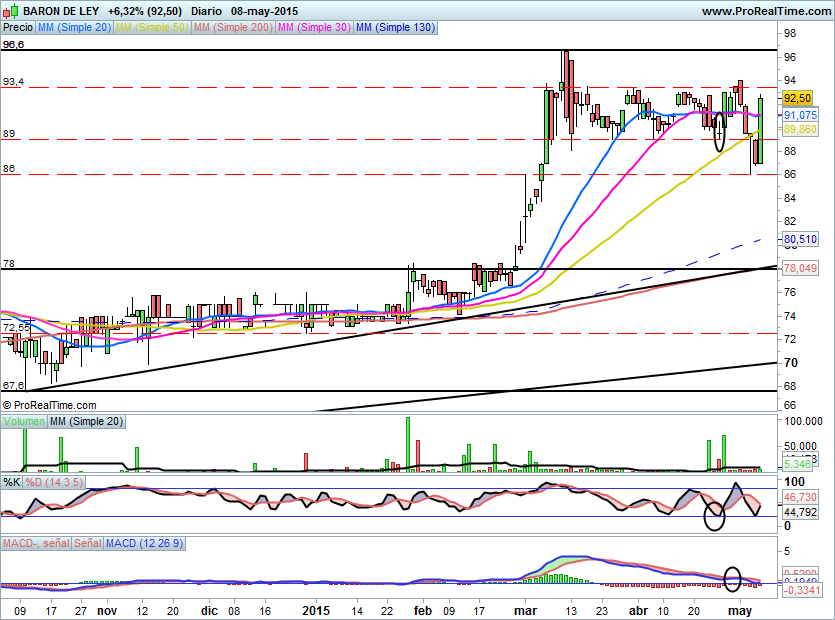
Task: Click the -0,3341 MACD value tag
Action: (801, 590)
